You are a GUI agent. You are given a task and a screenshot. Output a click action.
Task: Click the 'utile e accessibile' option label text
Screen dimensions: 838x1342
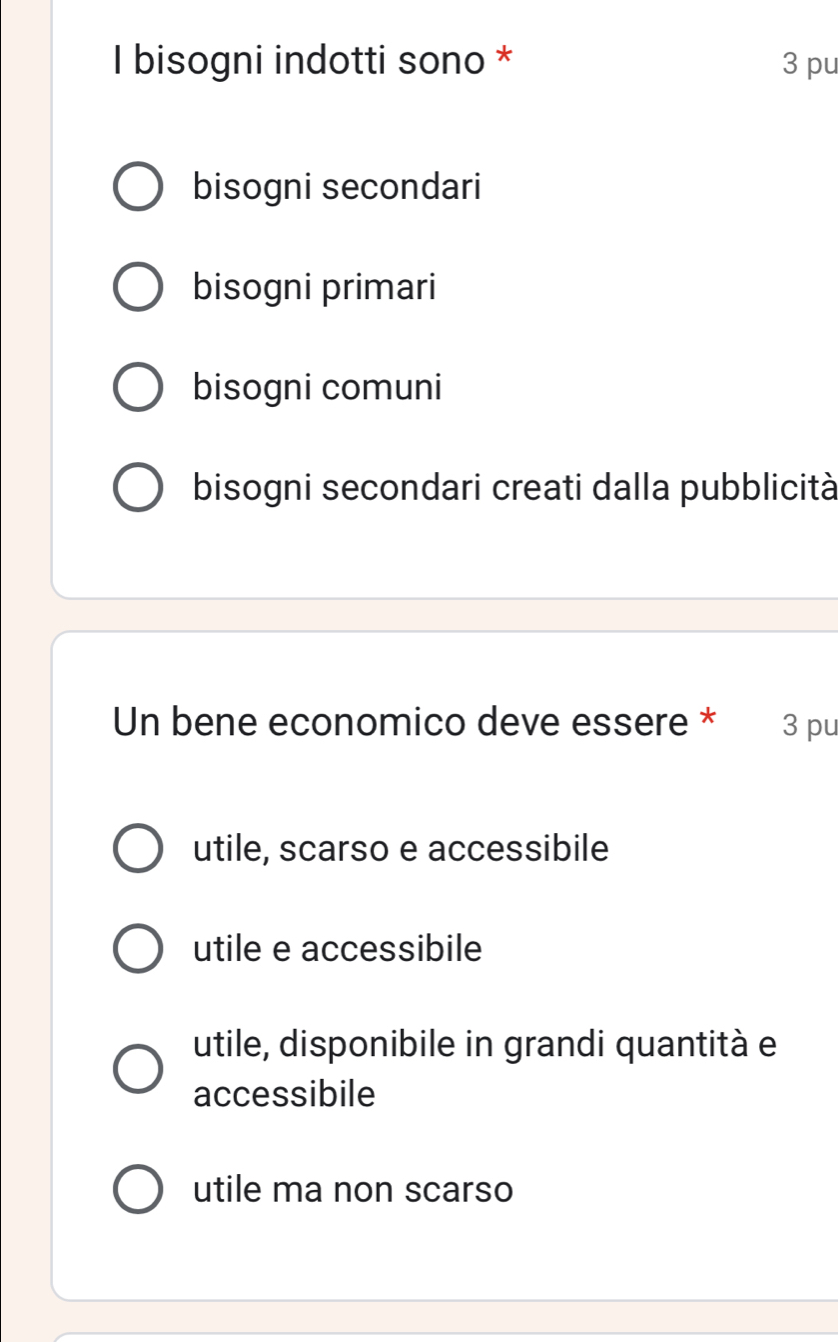point(338,948)
